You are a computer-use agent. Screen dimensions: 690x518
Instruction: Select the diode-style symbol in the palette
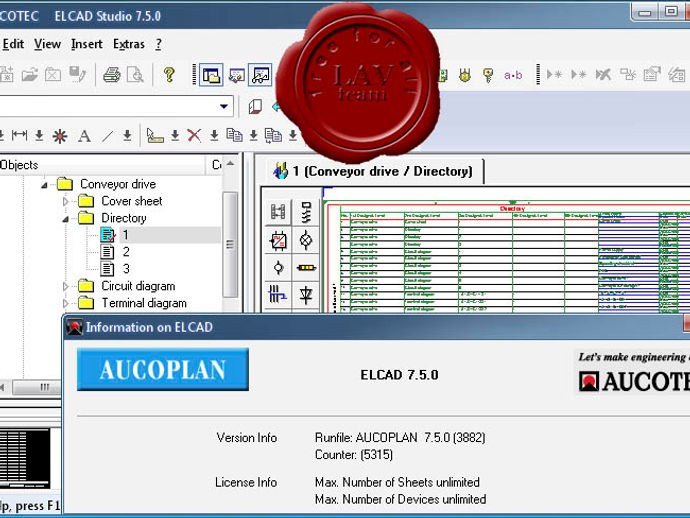(x=306, y=294)
